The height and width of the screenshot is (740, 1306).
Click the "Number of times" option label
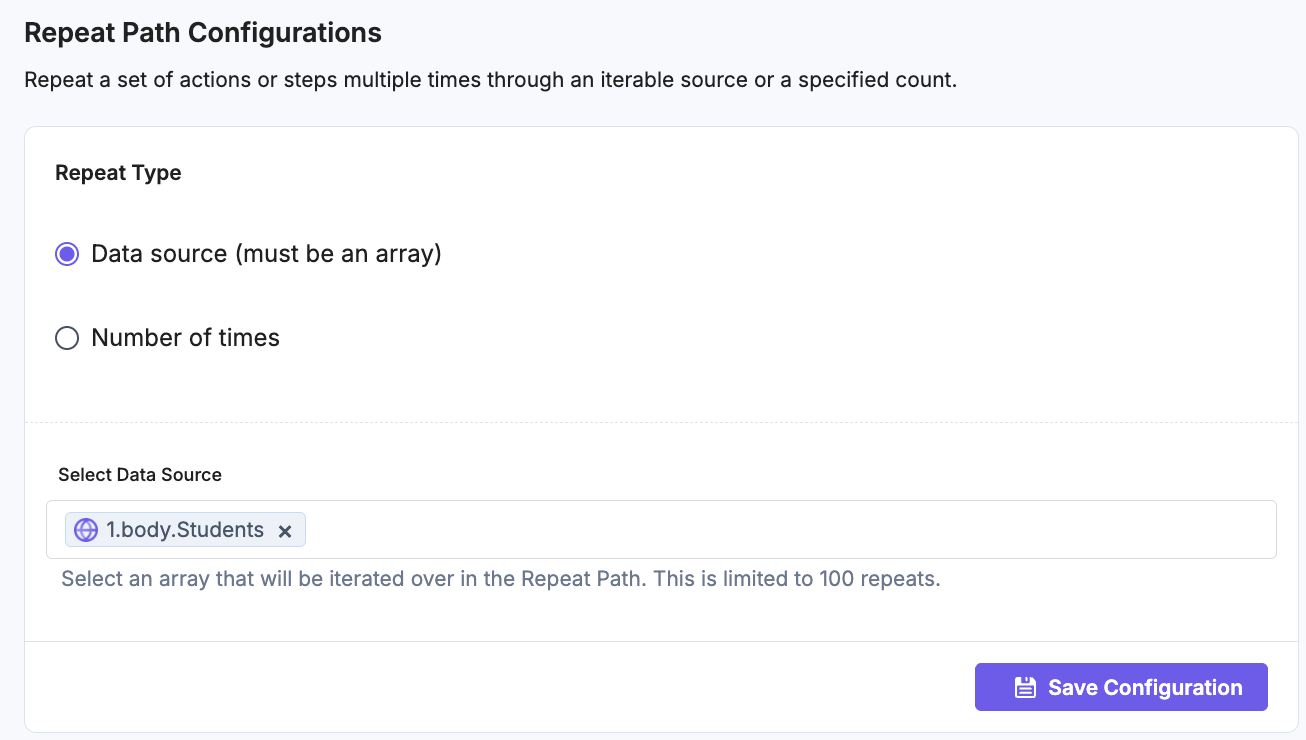[x=185, y=338]
